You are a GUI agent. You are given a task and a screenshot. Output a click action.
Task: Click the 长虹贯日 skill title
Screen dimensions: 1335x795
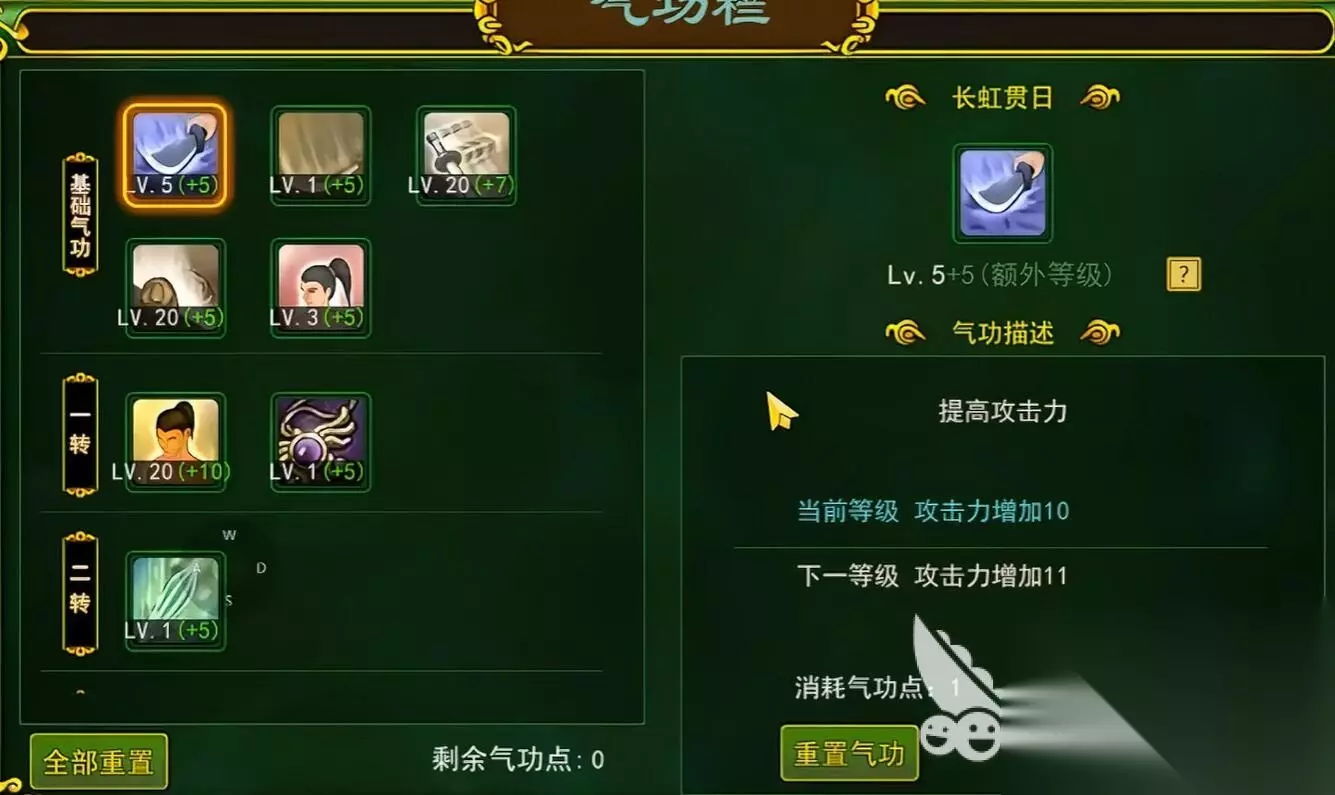(x=1003, y=98)
